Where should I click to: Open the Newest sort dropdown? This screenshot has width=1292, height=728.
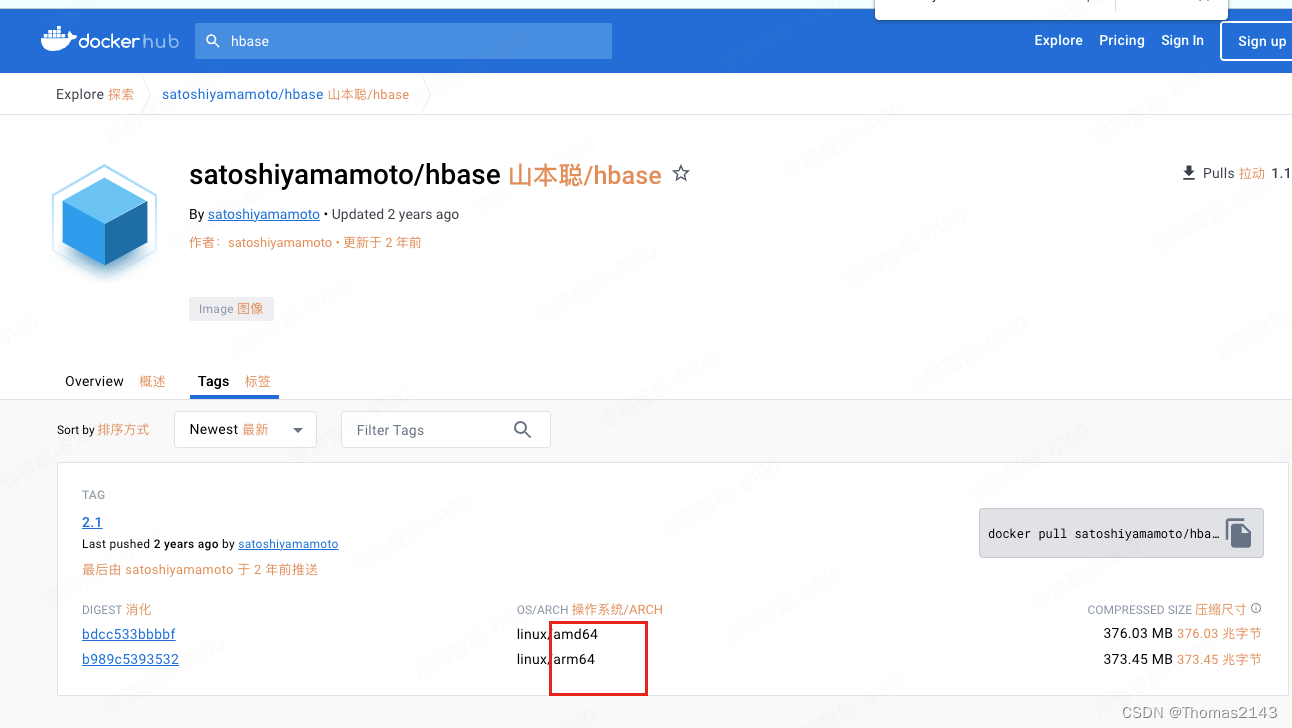coord(245,429)
